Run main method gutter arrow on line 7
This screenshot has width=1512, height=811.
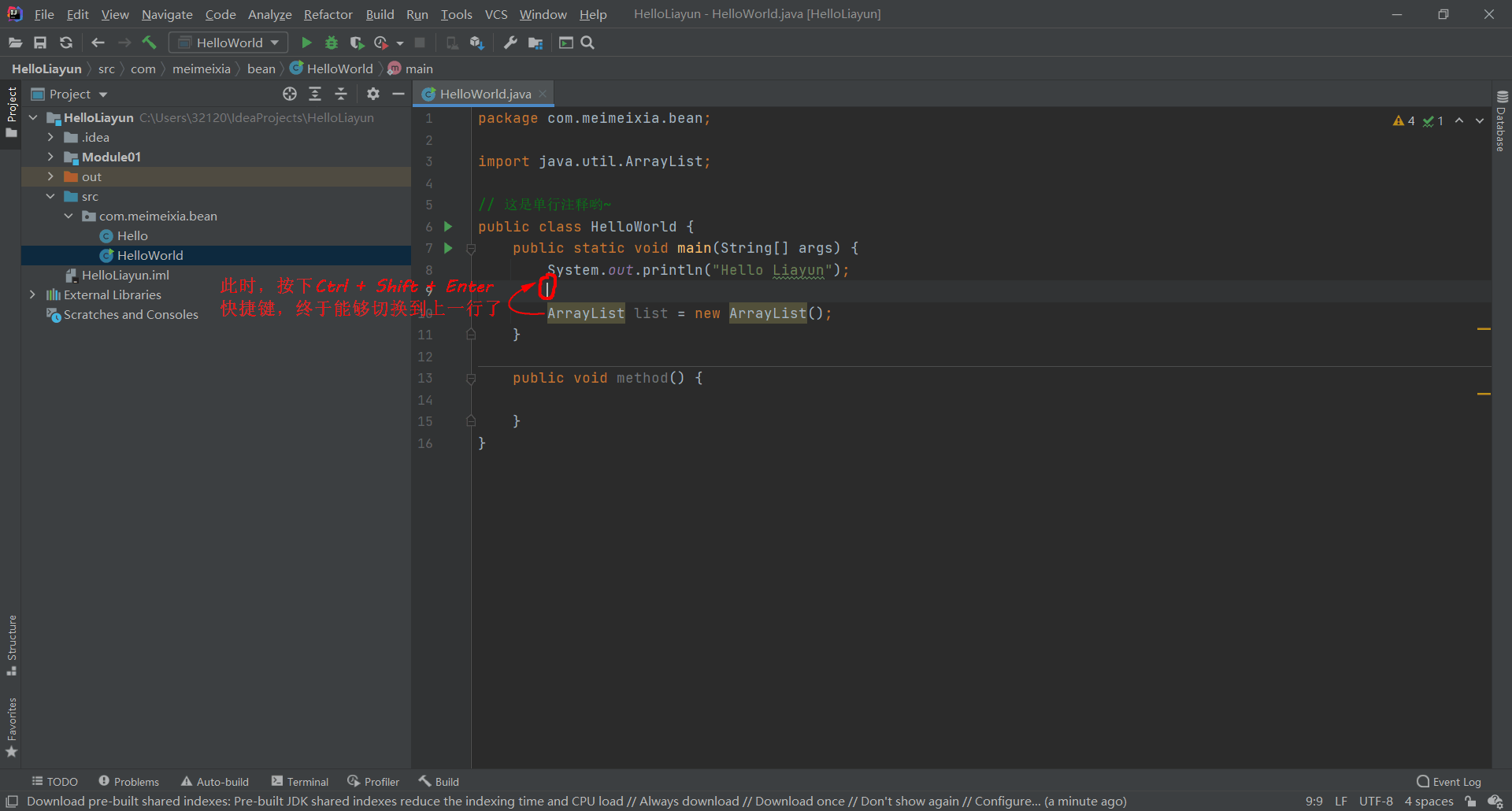[448, 248]
